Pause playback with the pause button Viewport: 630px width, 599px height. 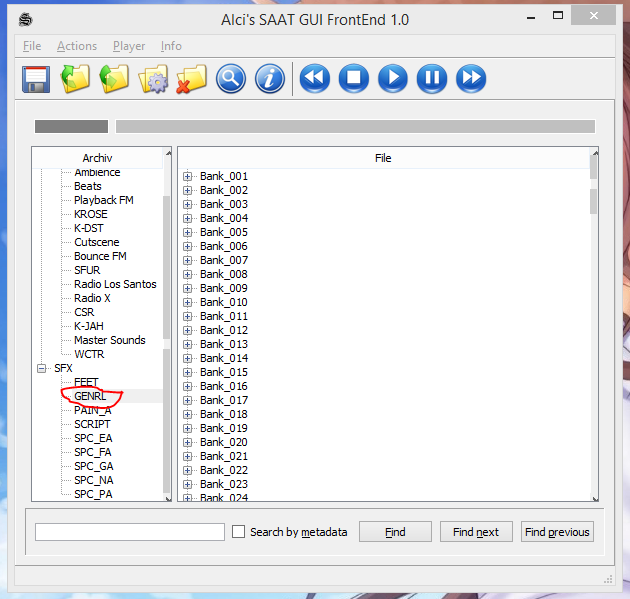(432, 78)
